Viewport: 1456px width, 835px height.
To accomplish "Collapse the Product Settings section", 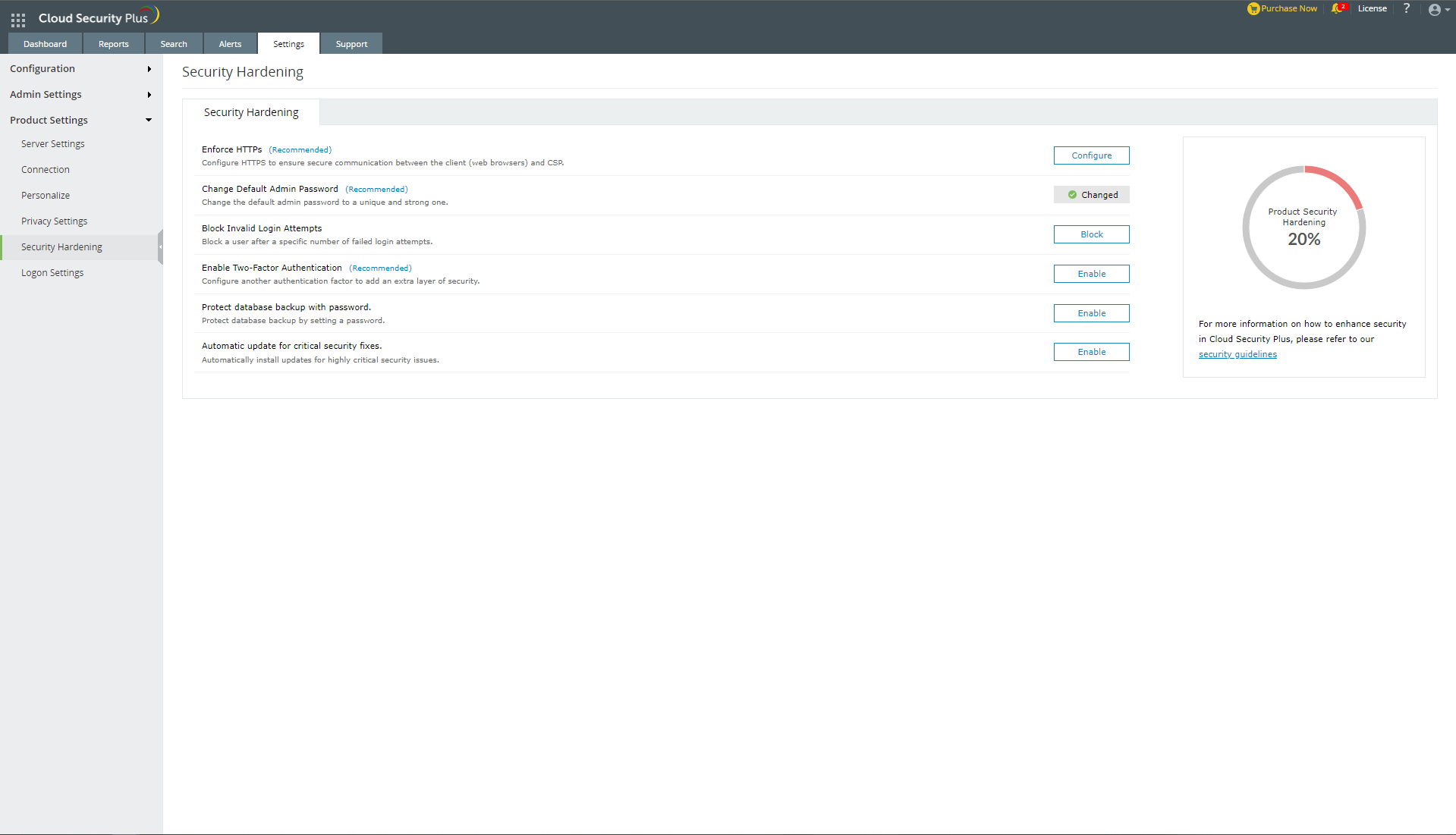I will [81, 120].
